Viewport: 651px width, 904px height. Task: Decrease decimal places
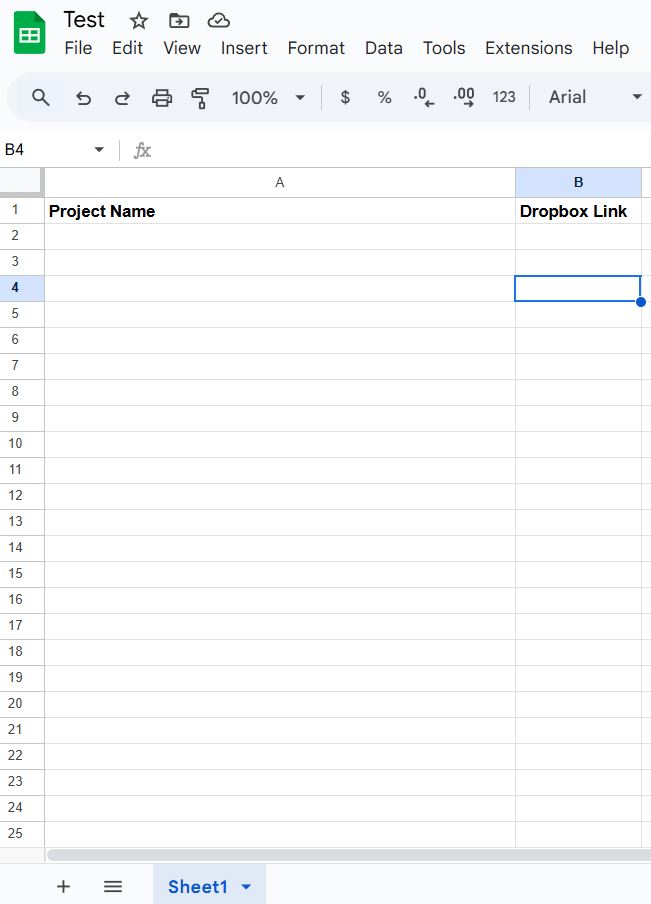(x=424, y=97)
